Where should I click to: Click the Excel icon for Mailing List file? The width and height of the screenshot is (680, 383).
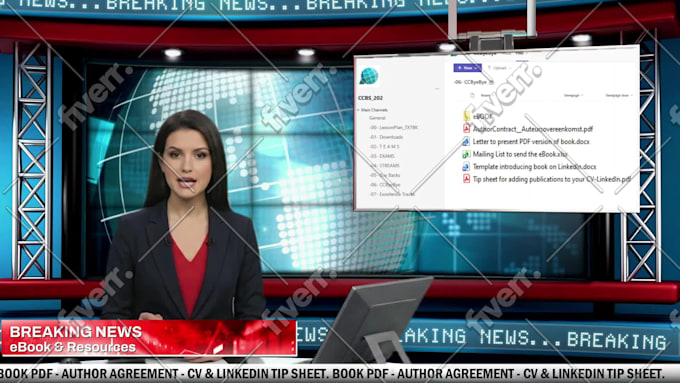coord(466,154)
